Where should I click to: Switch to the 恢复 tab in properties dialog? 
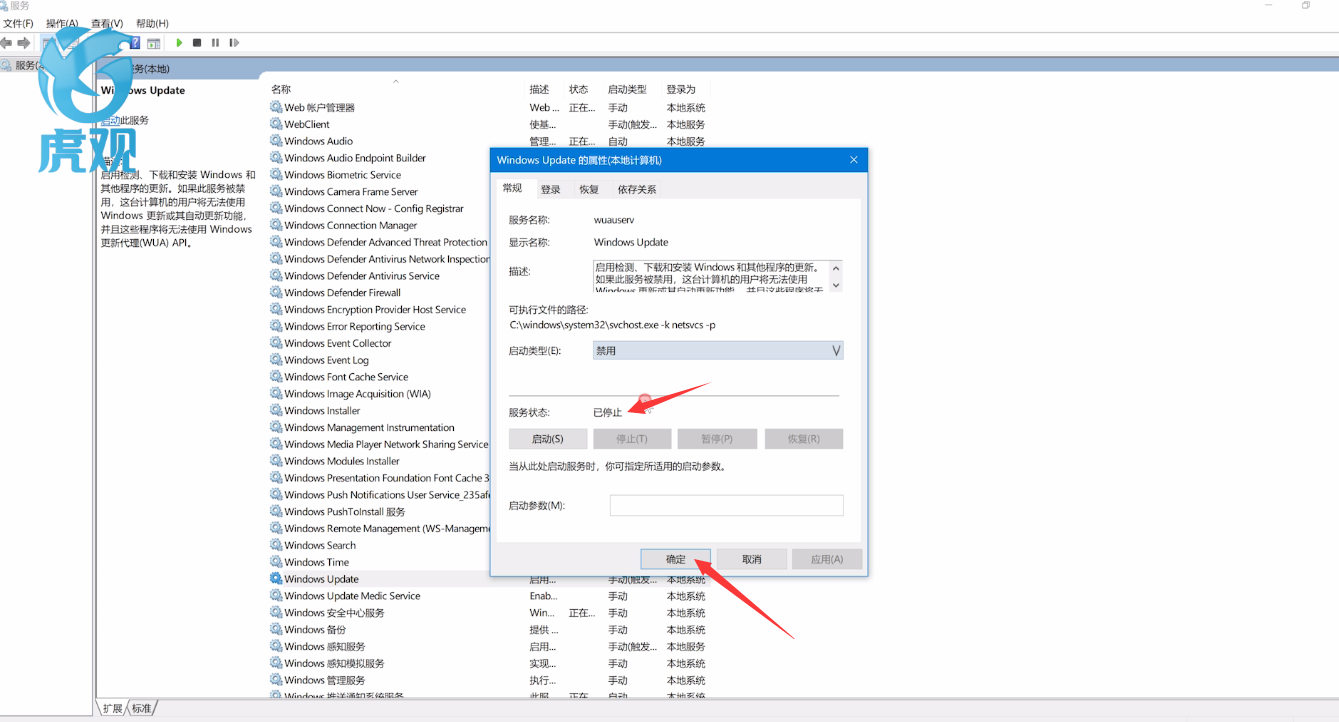[x=589, y=189]
